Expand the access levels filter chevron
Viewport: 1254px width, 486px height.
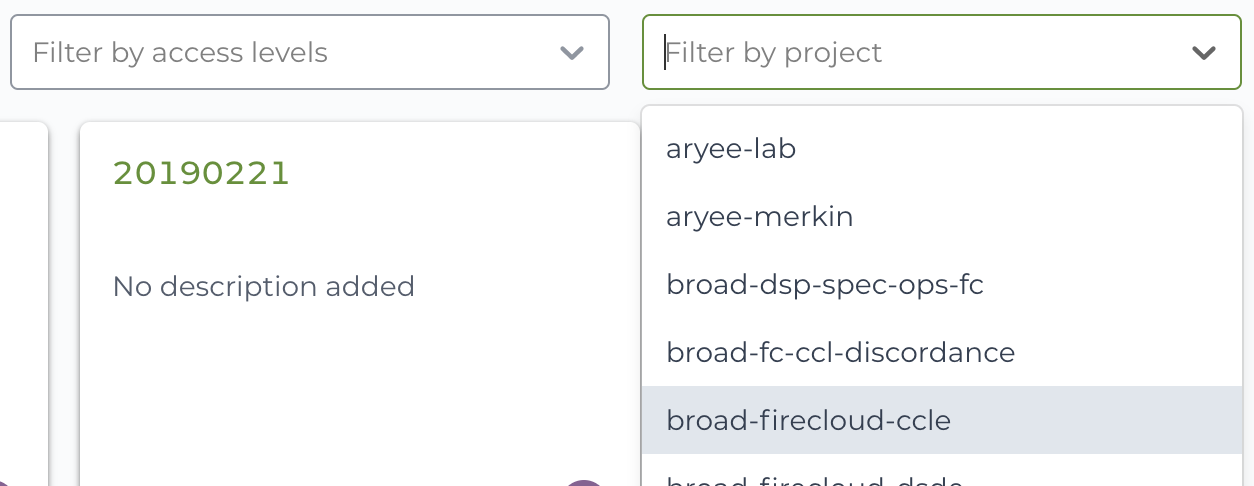(572, 52)
